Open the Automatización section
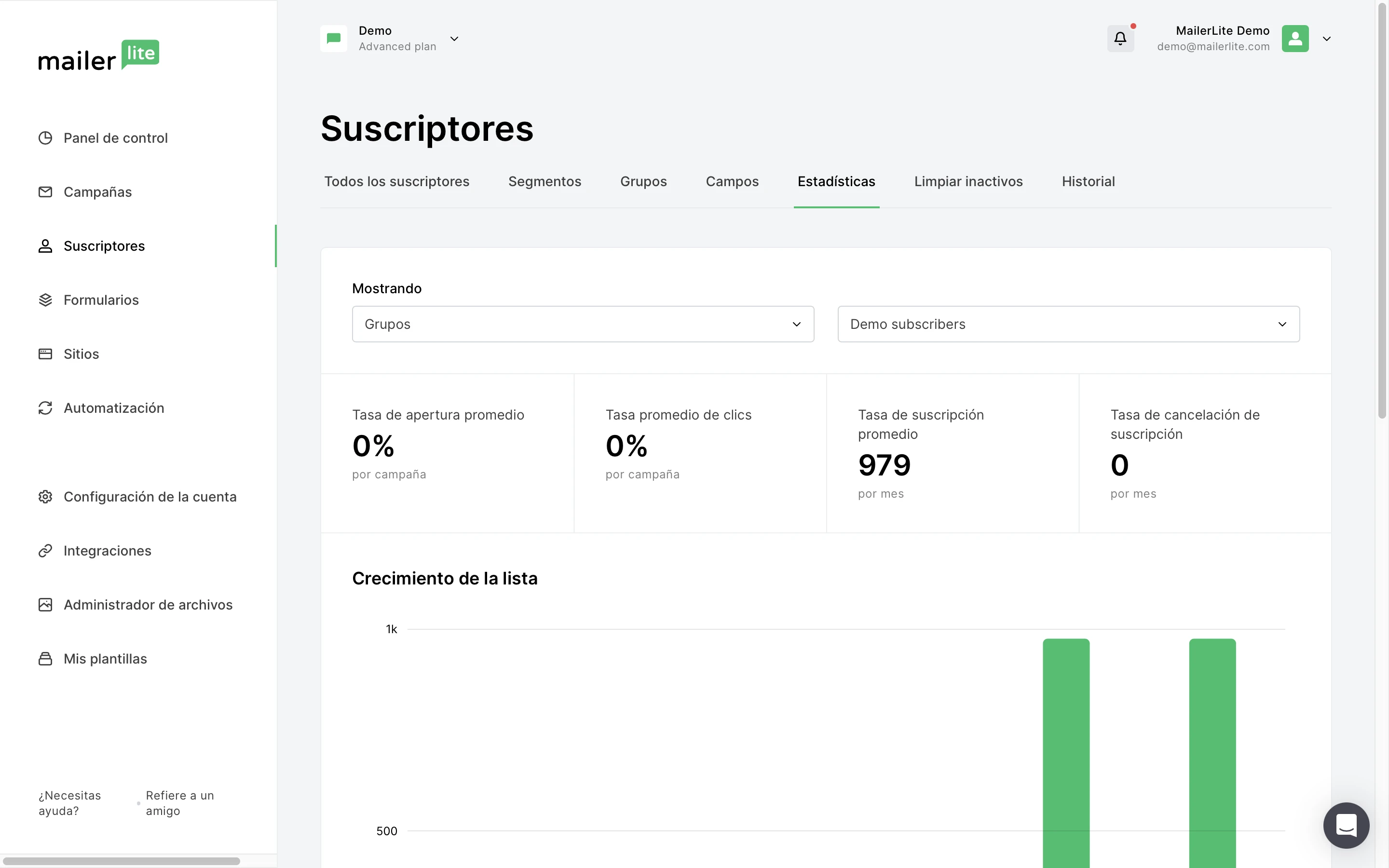The image size is (1389, 868). (114, 407)
